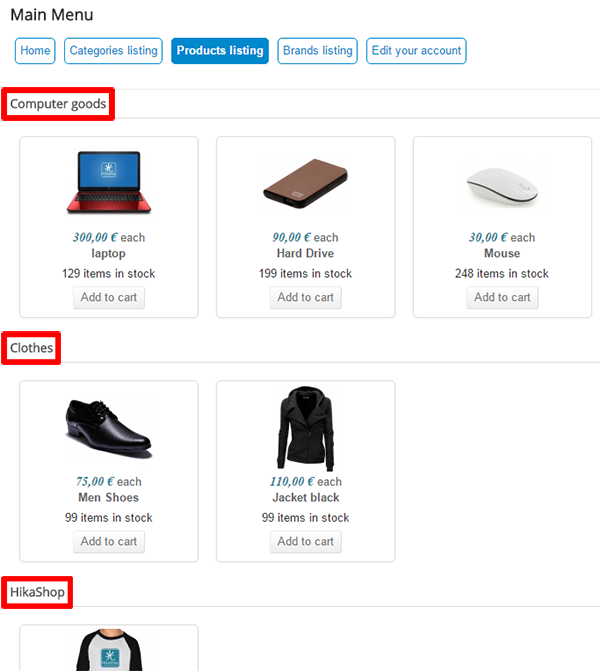Add the Hard Drive to cart
Screen dimensions: 600x671
(x=305, y=297)
